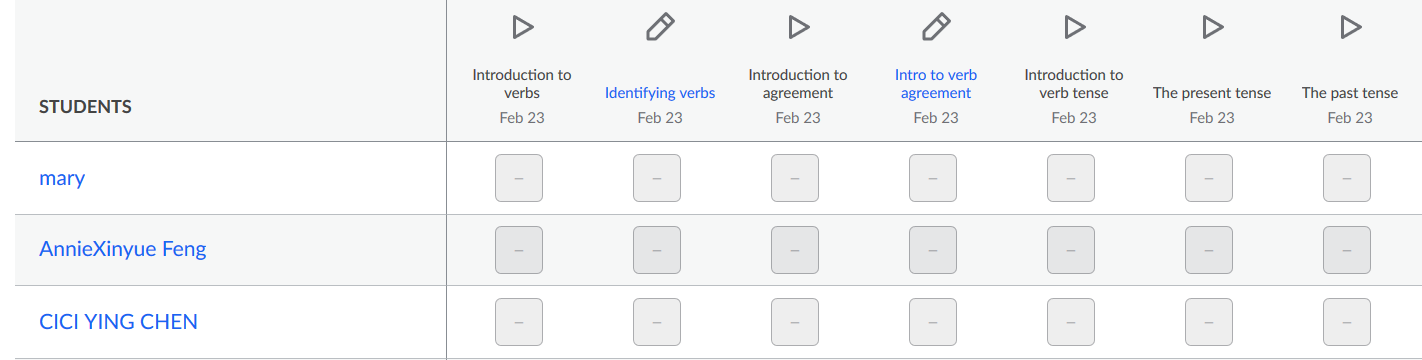1422x360 pixels.
Task: Click the play icon above The past tense
Action: point(1350,27)
